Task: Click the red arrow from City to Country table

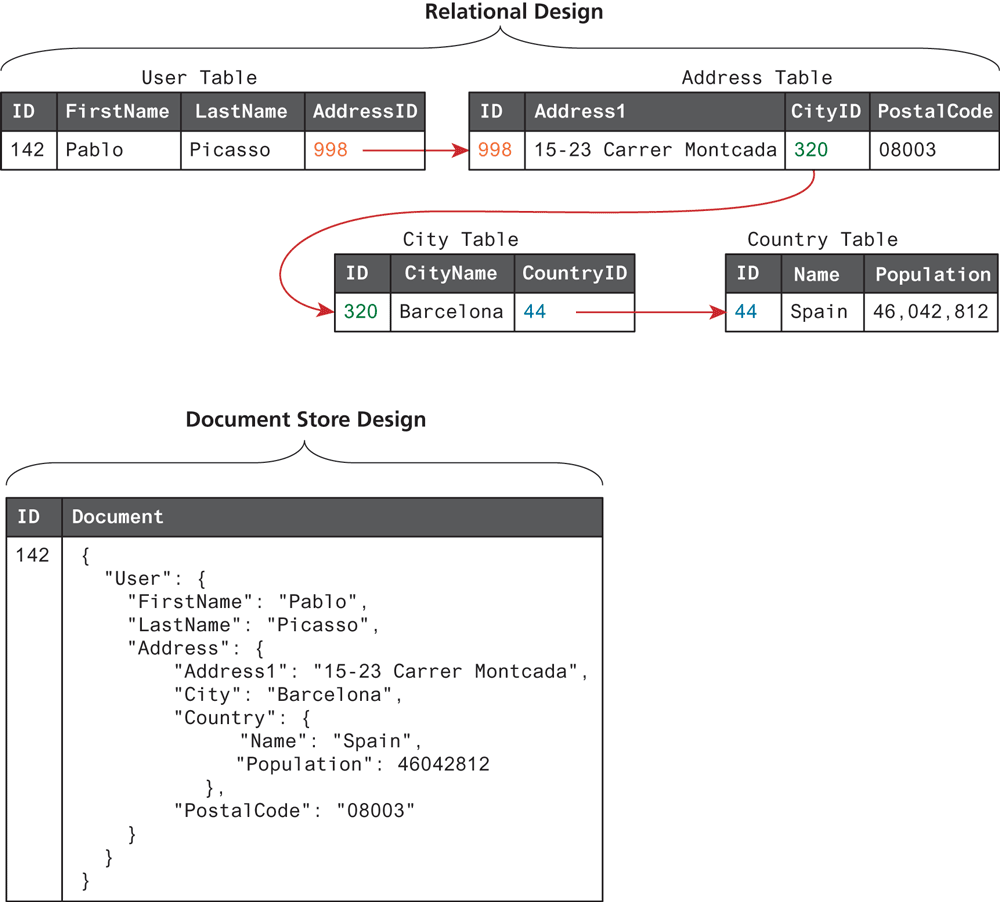Action: [650, 313]
